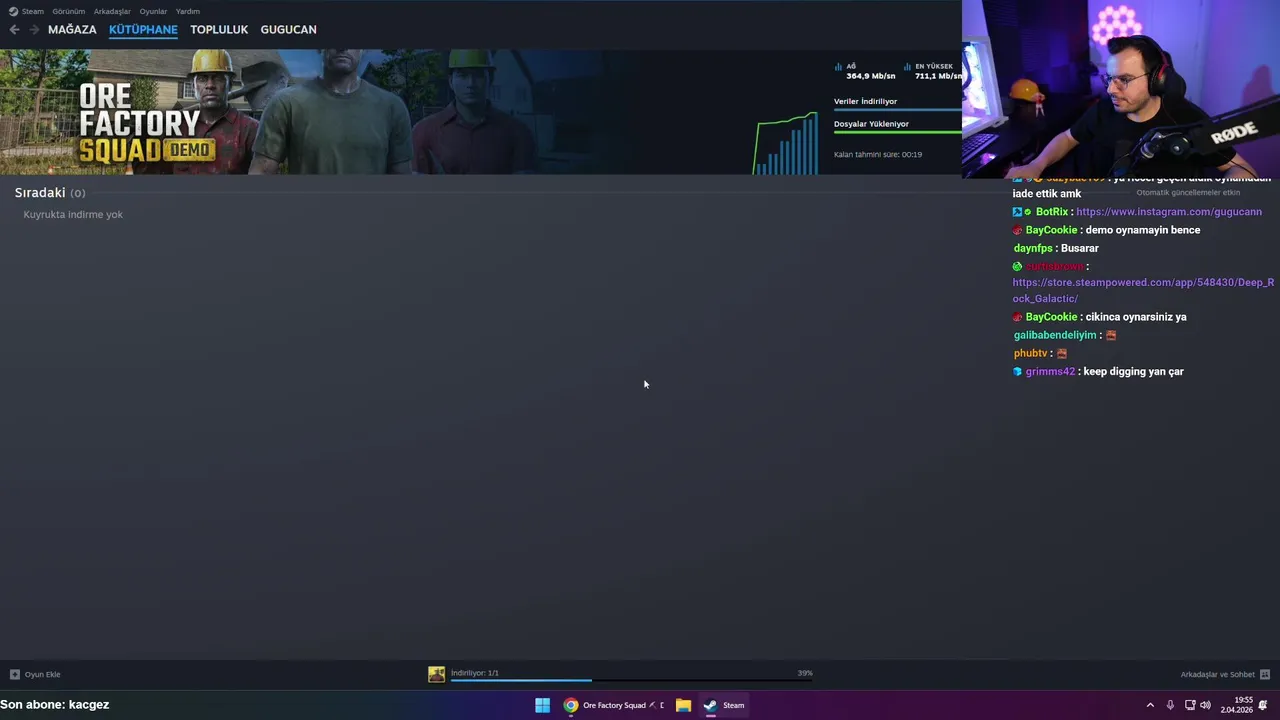Image resolution: width=1280 pixels, height=720 pixels.
Task: Go back with the left arrow
Action: click(14, 30)
